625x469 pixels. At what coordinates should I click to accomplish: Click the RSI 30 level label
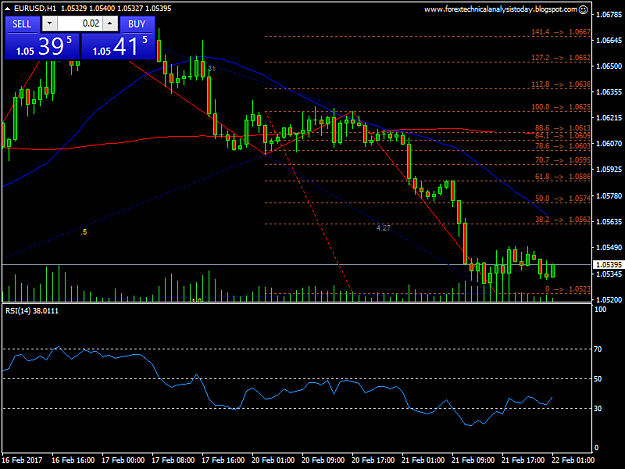tap(597, 408)
